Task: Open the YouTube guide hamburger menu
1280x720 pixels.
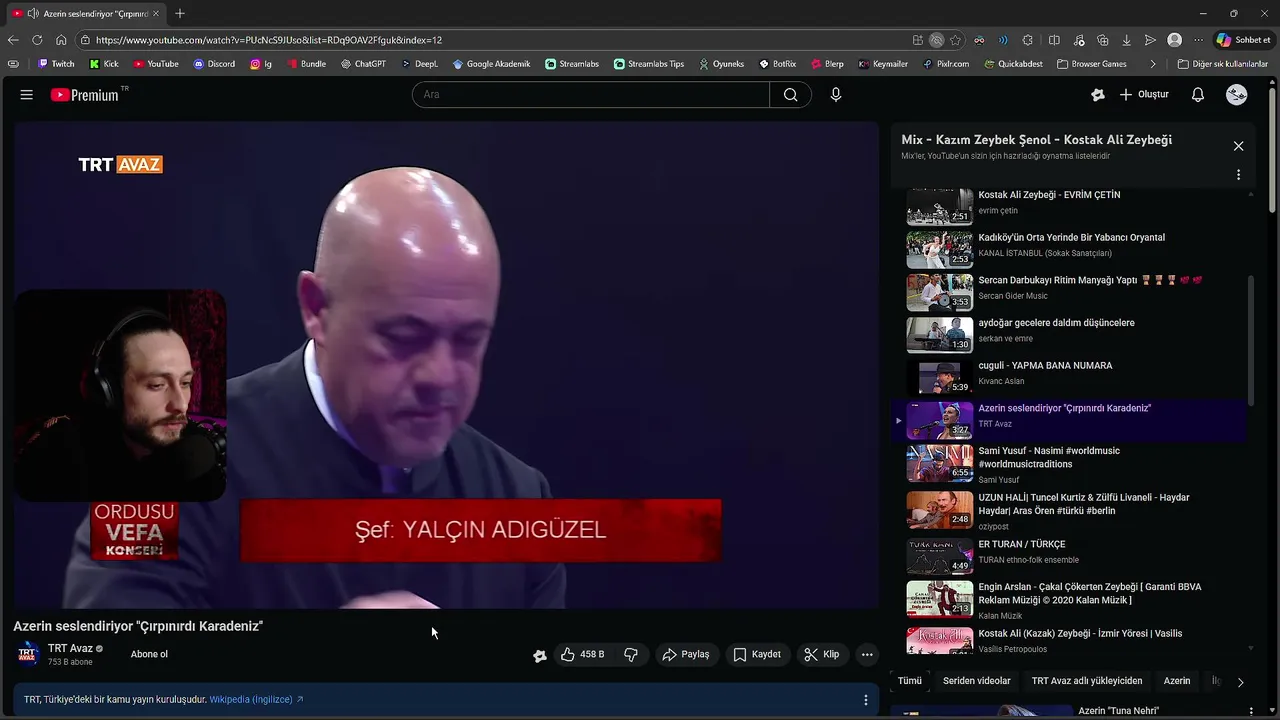Action: tap(27, 95)
